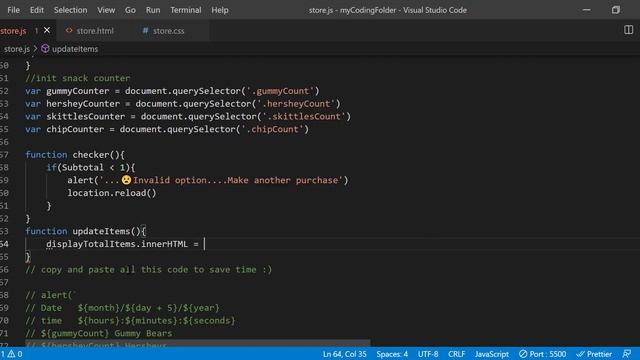Click 'chipCounter' variable name
This screenshot has height=360, width=640.
coord(75,129)
